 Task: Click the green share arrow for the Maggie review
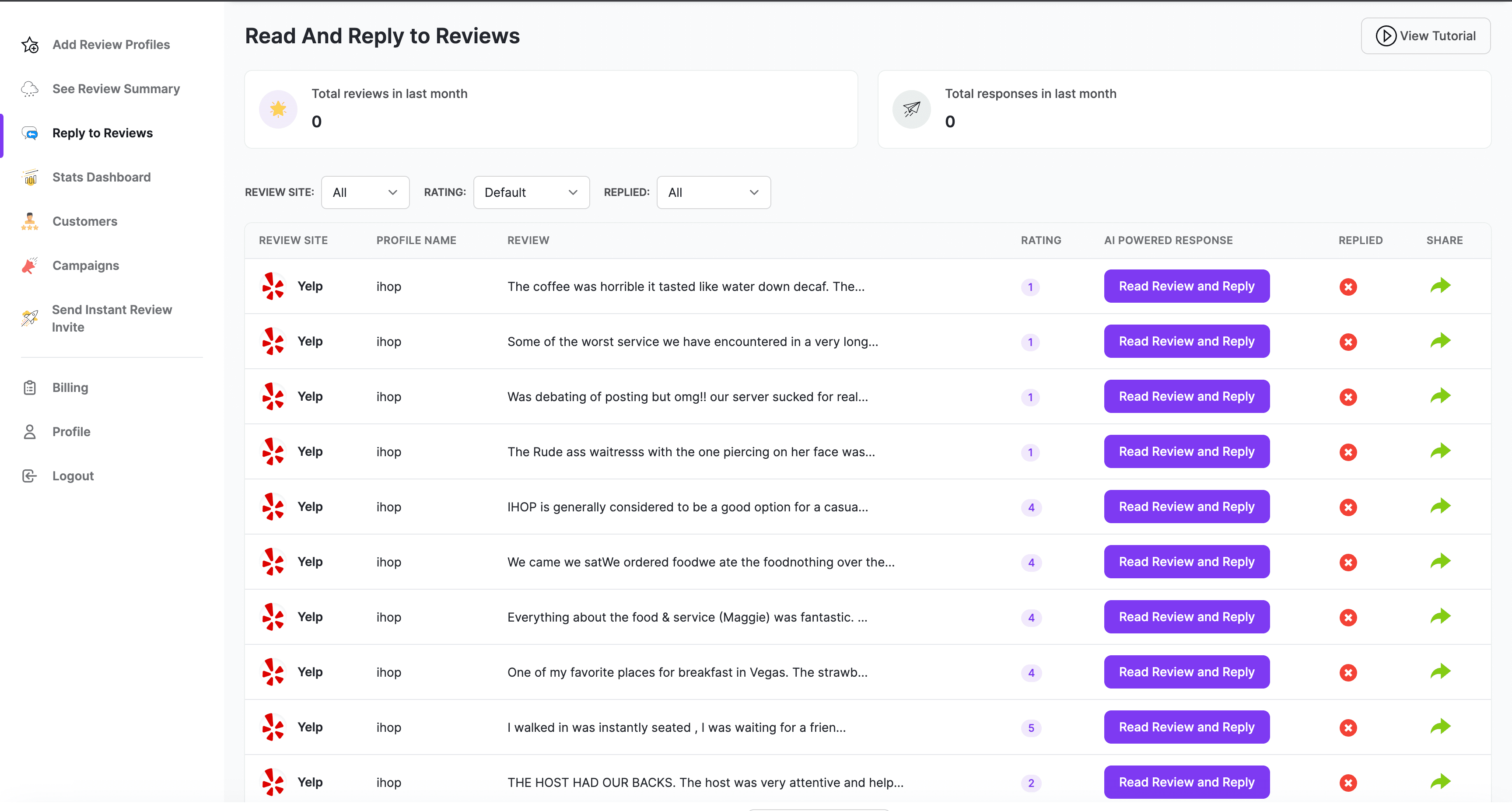1440,616
